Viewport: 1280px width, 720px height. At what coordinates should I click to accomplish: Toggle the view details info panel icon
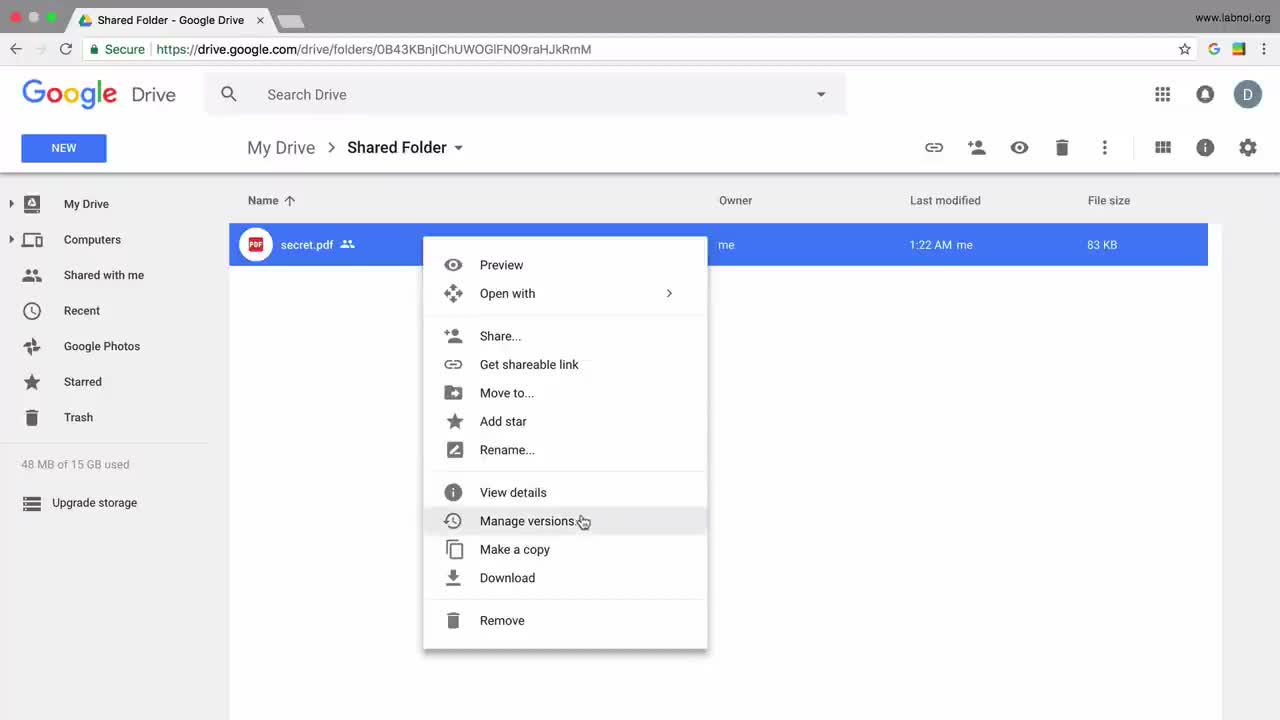point(1205,147)
